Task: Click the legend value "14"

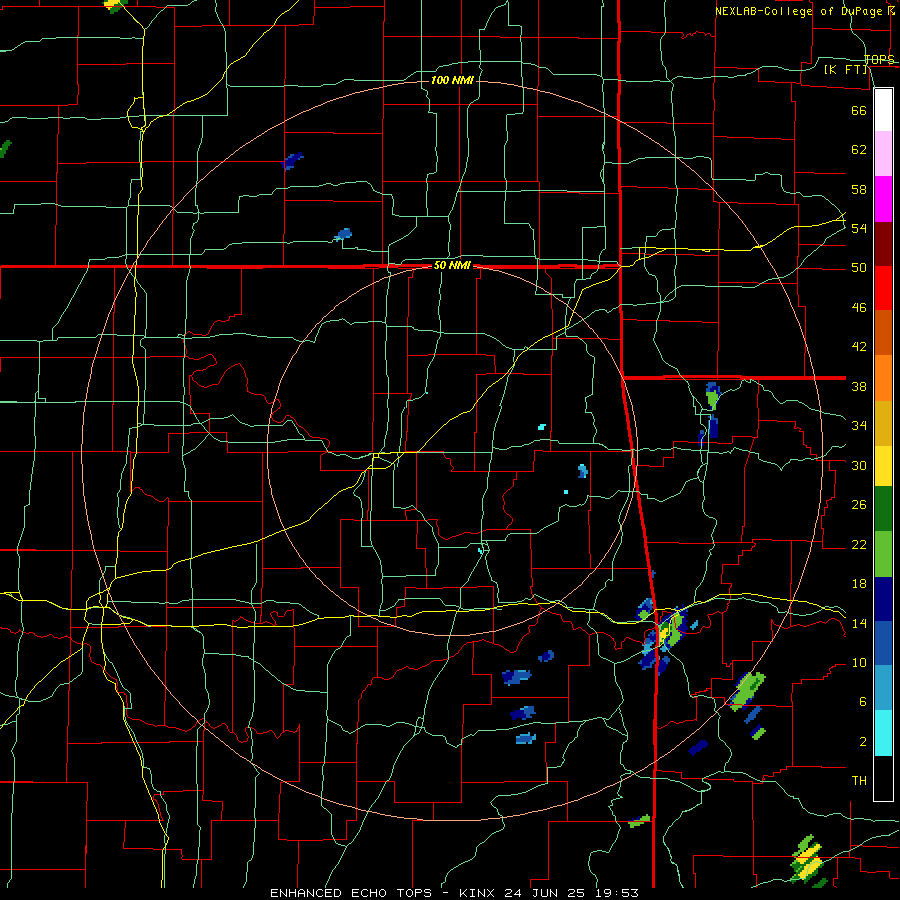Action: 859,623
